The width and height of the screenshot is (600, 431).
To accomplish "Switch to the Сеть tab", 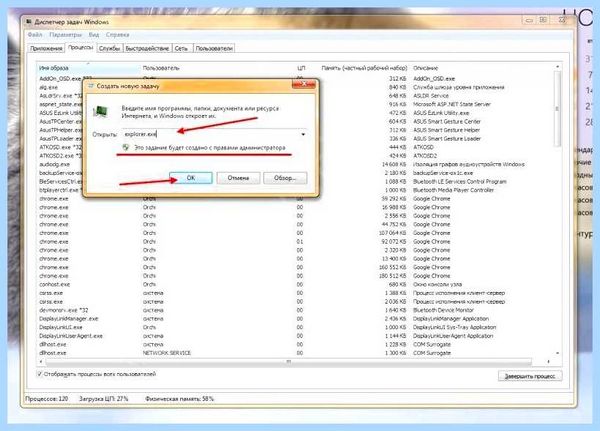I will coord(181,49).
